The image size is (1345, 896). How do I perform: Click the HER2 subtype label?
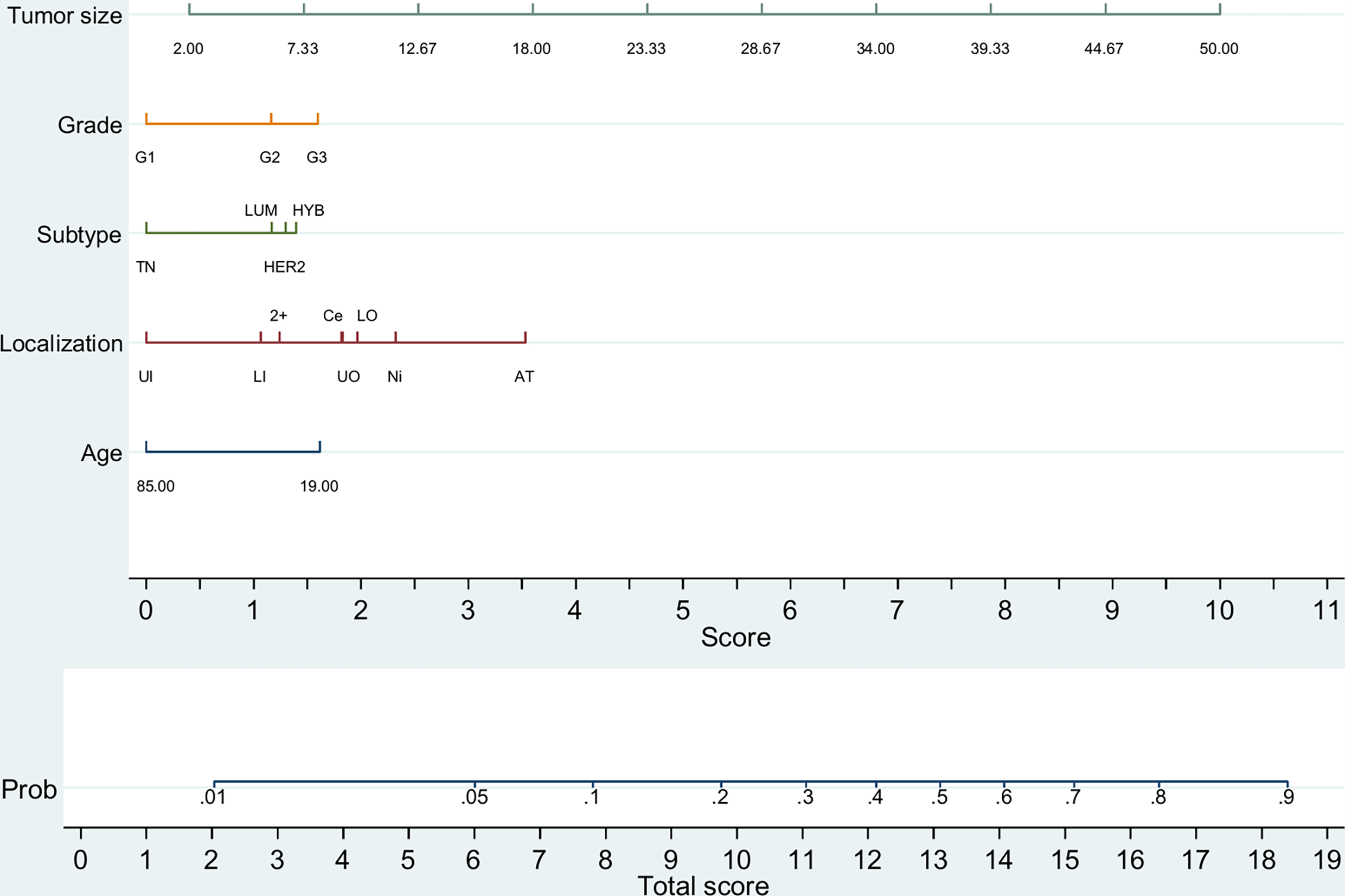284,267
